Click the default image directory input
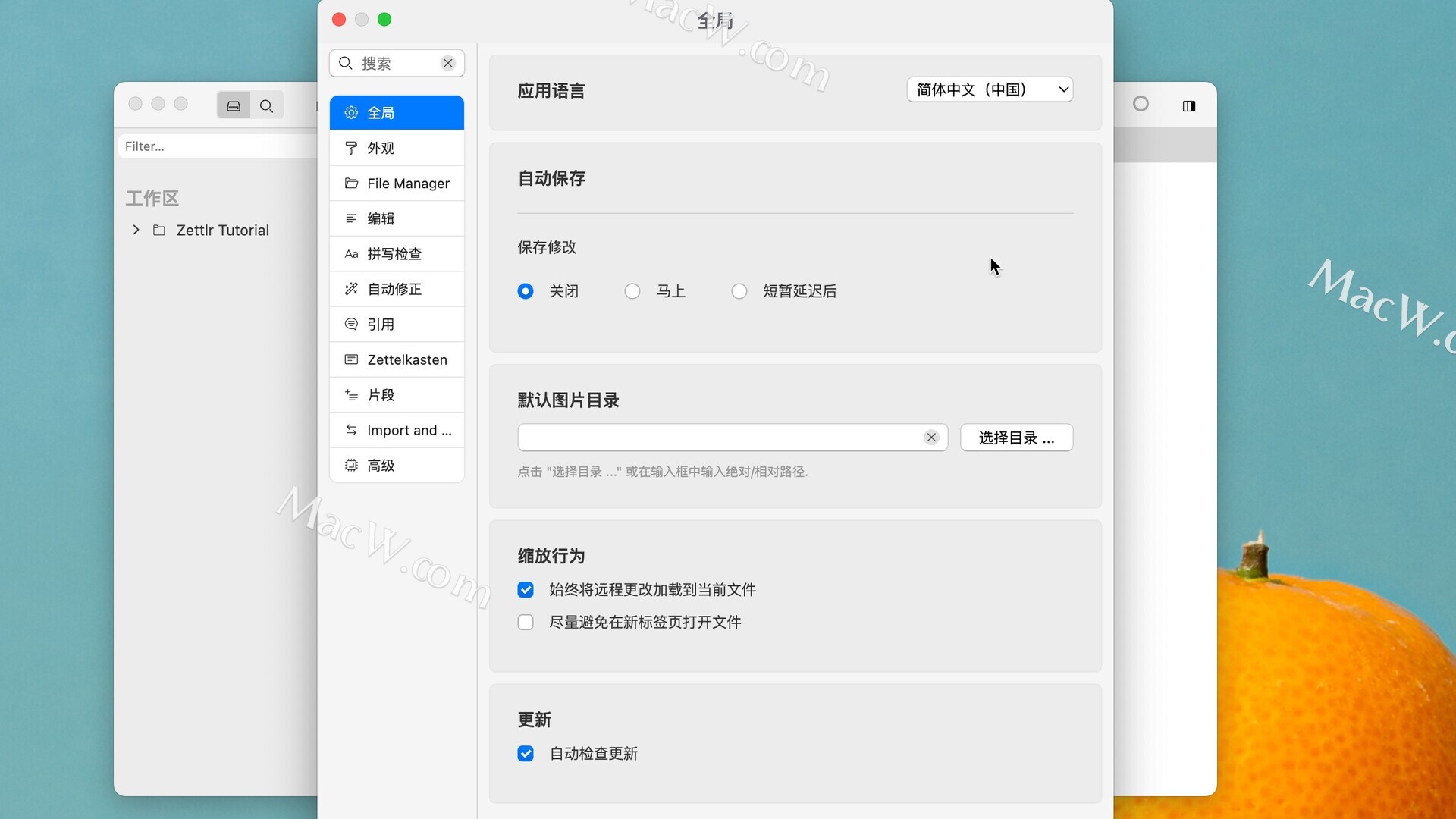 click(733, 438)
